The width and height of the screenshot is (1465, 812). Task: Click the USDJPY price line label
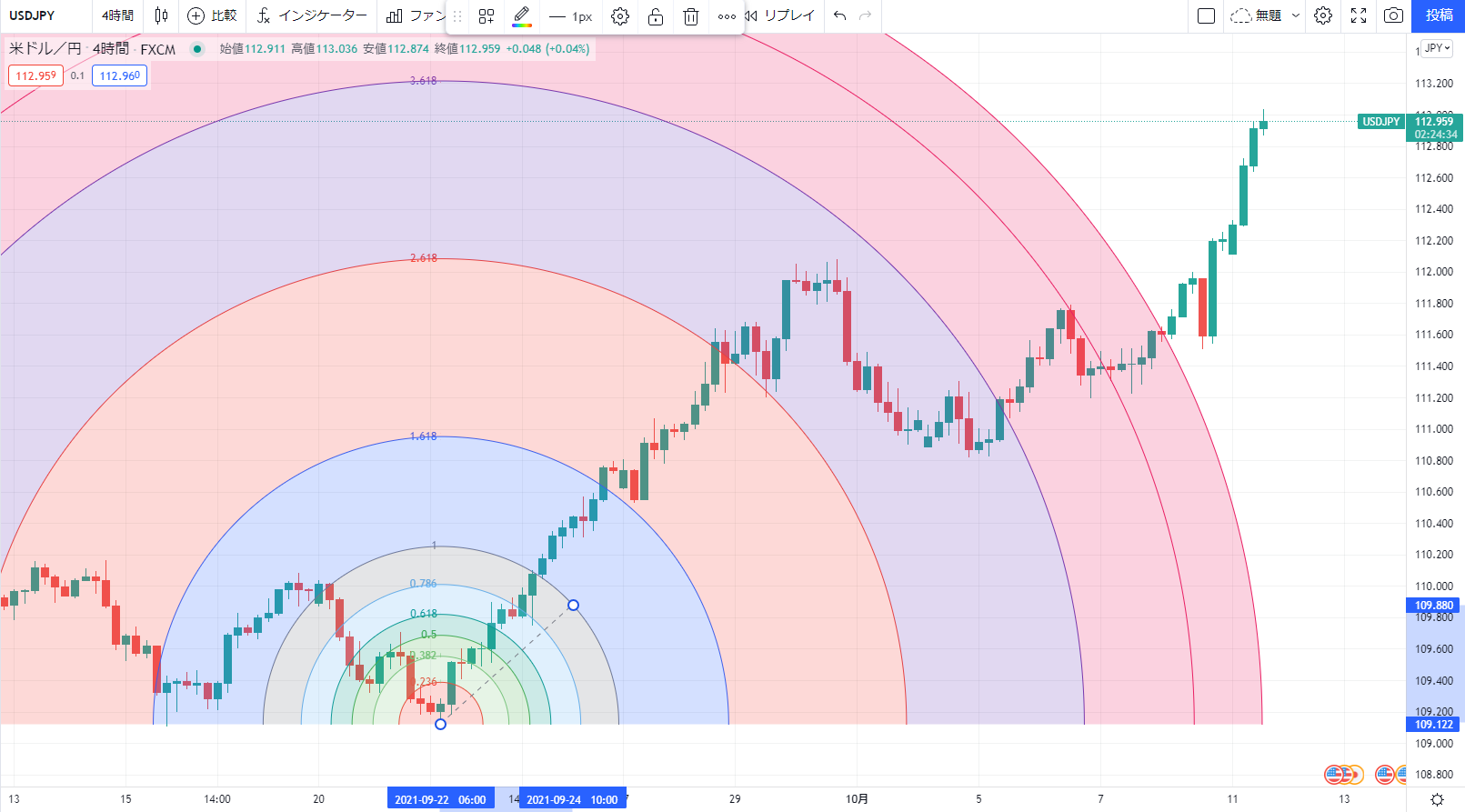(x=1380, y=122)
